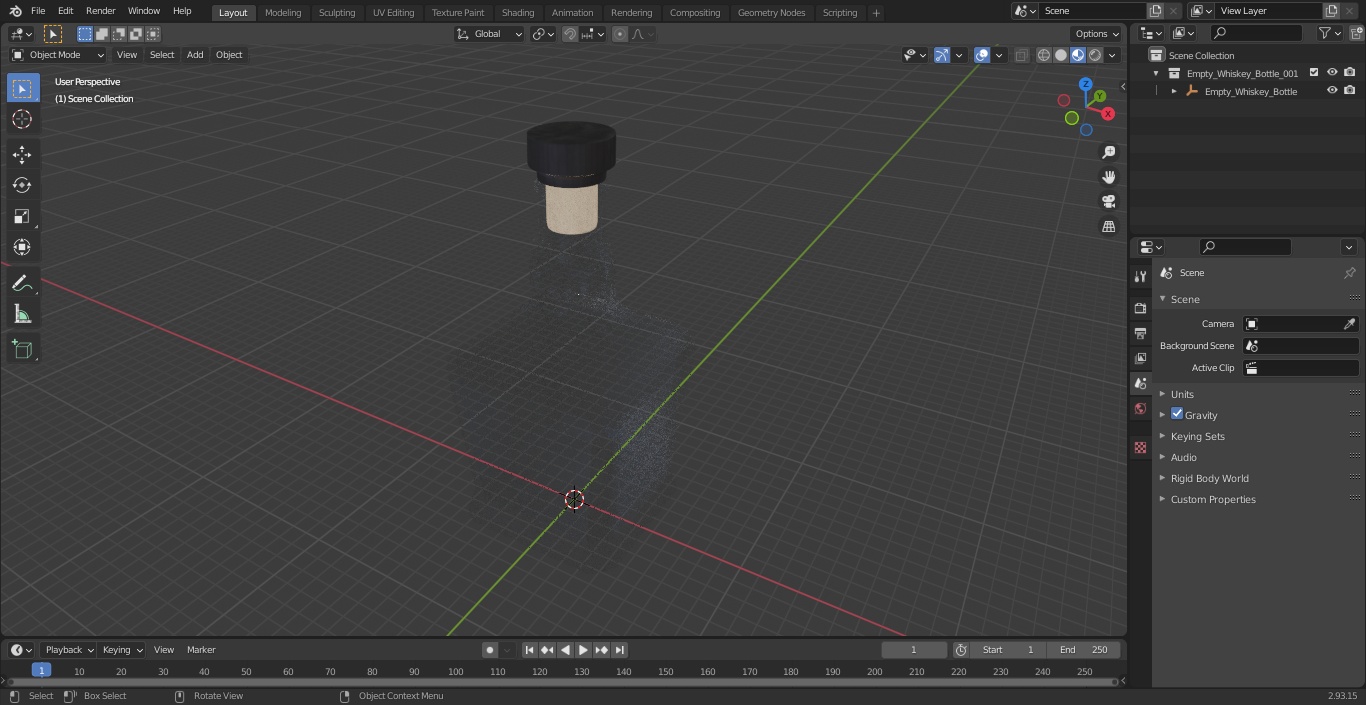Open the Playback dropdown in timeline
Viewport: 1366px width, 705px height.
(x=69, y=650)
